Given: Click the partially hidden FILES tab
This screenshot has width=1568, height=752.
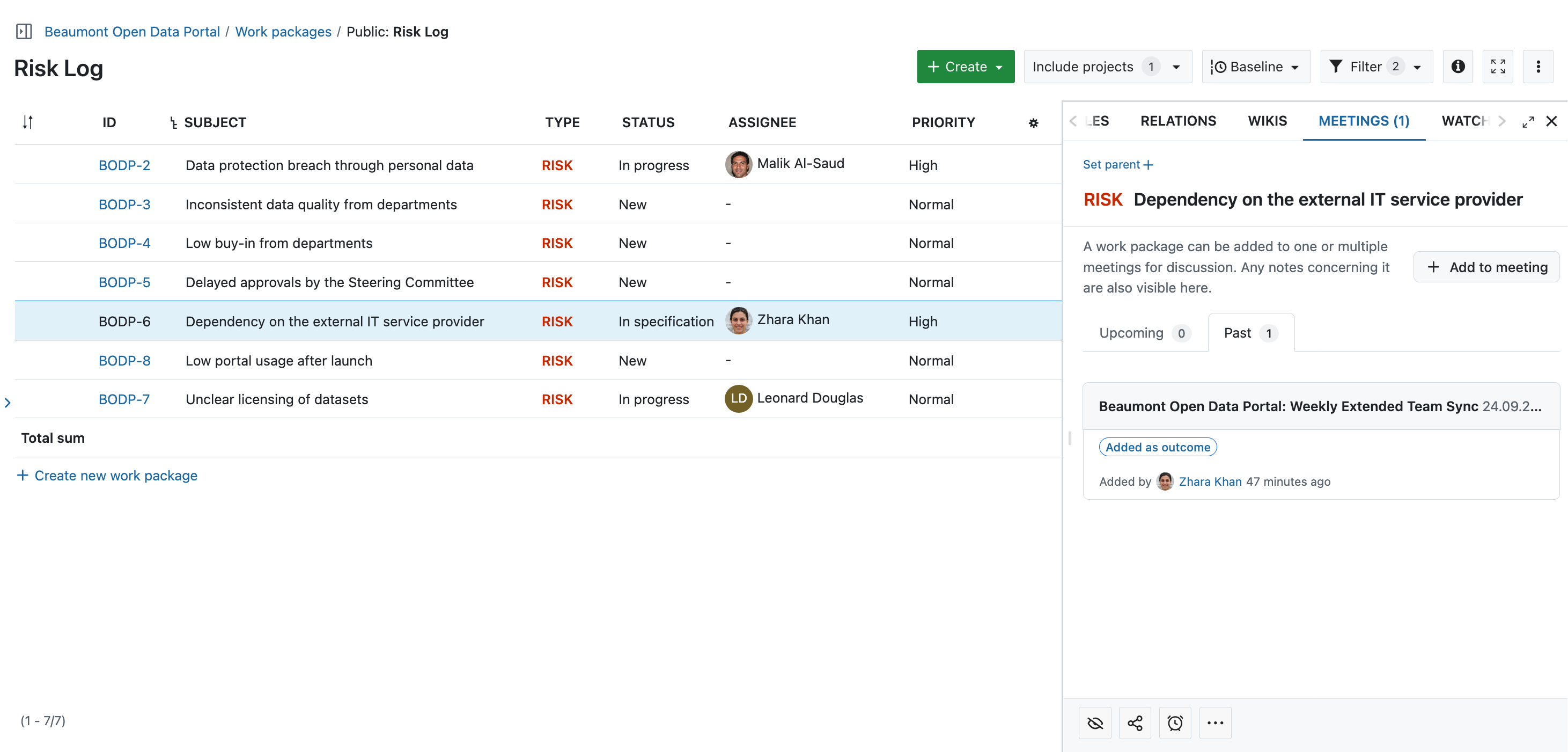Looking at the screenshot, I should coord(1098,121).
